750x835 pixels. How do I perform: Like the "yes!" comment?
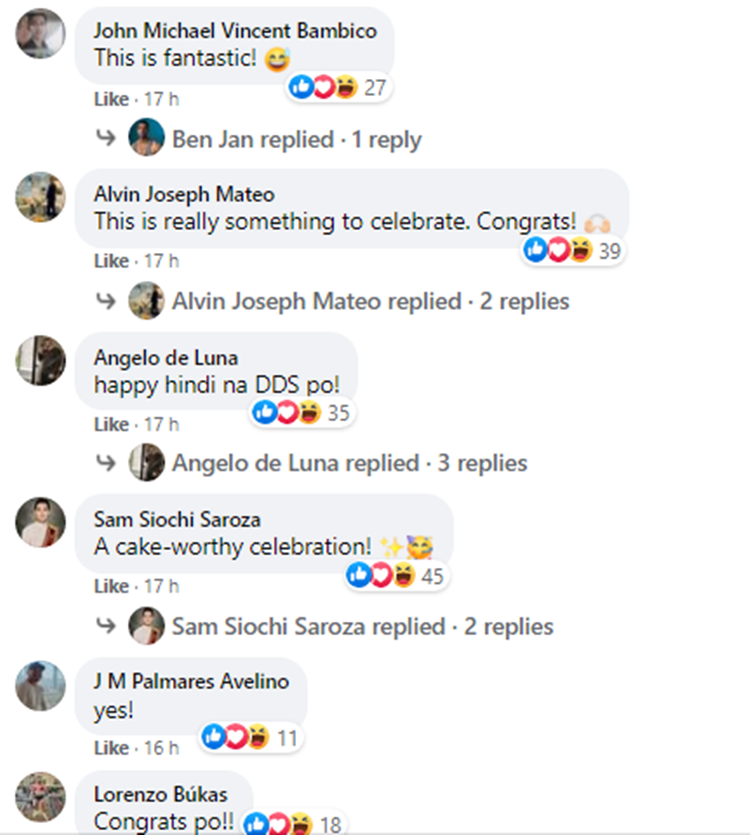point(111,748)
